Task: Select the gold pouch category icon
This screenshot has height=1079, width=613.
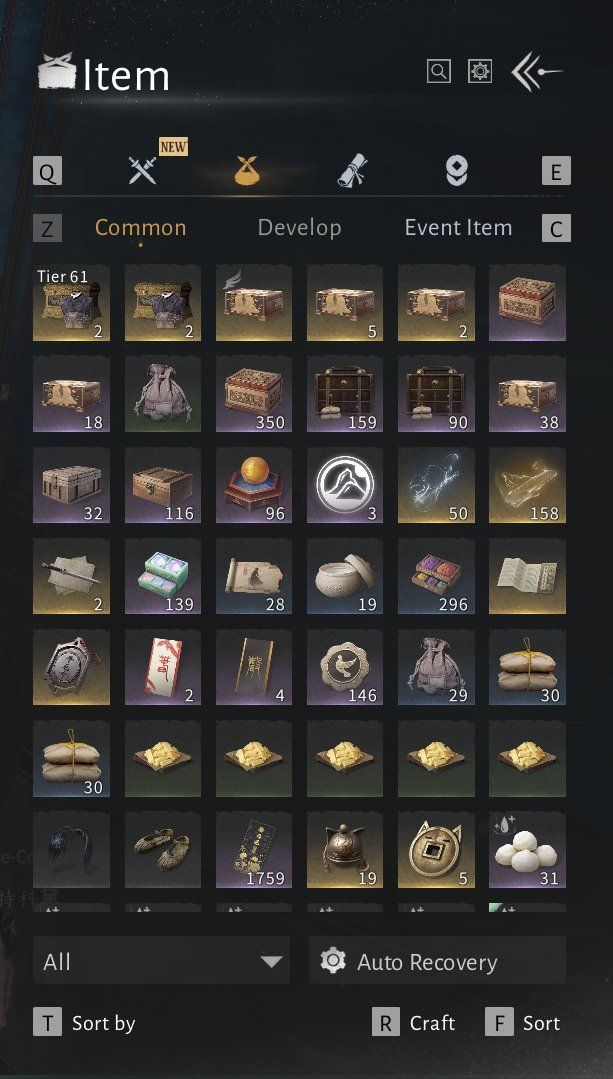Action: [248, 170]
